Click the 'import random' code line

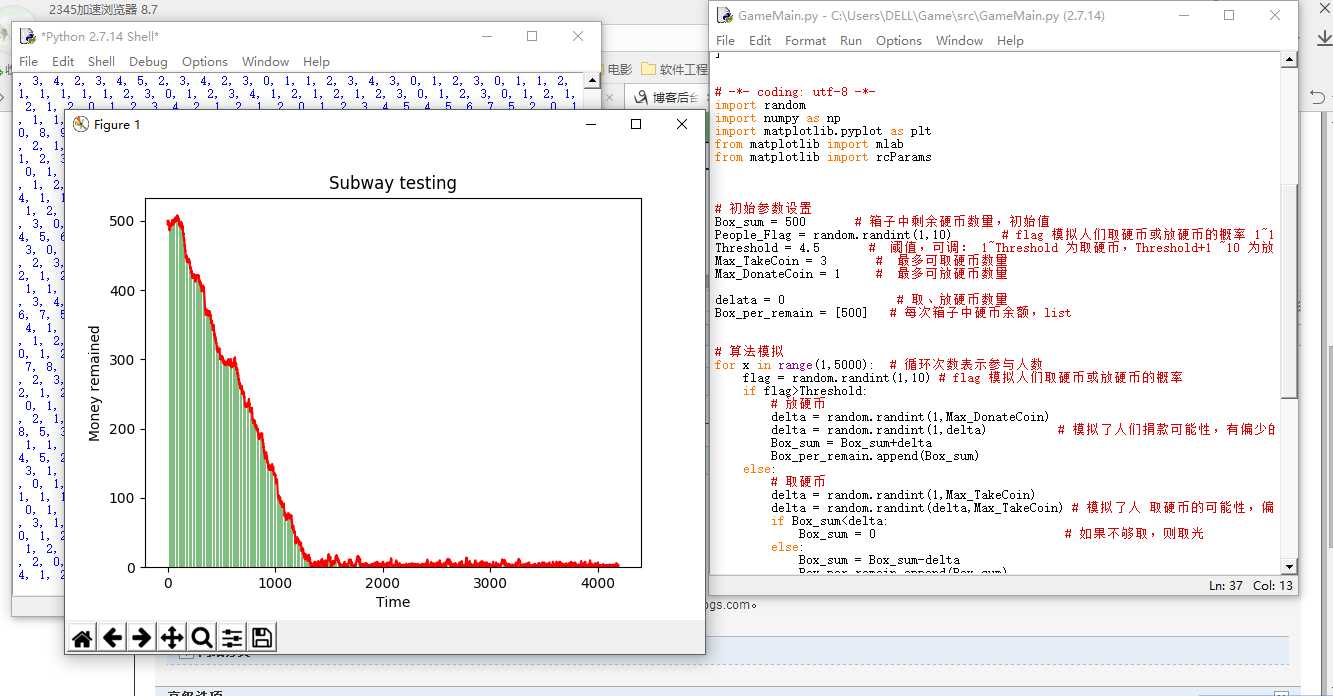pos(760,105)
